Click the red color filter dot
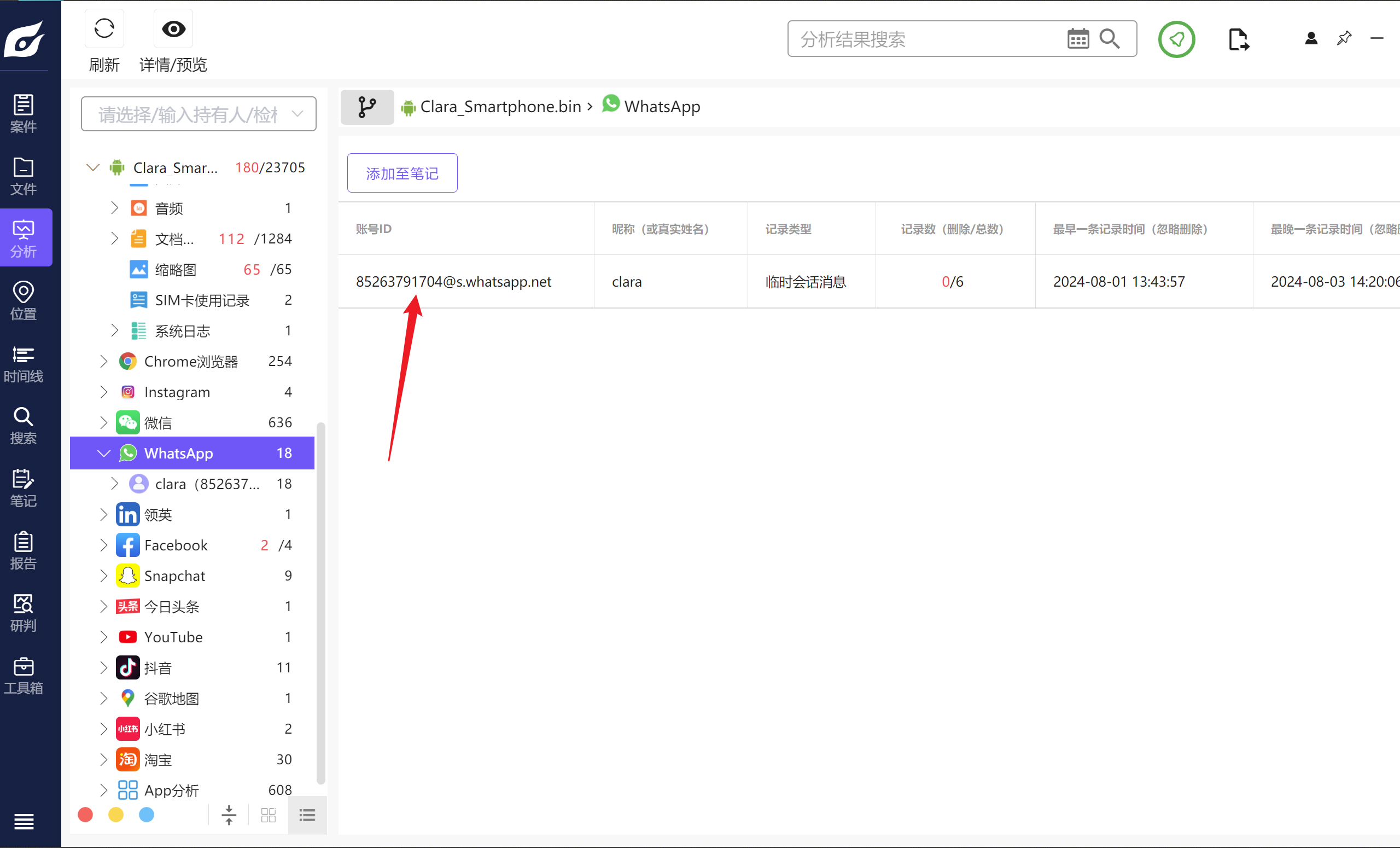 point(85,815)
